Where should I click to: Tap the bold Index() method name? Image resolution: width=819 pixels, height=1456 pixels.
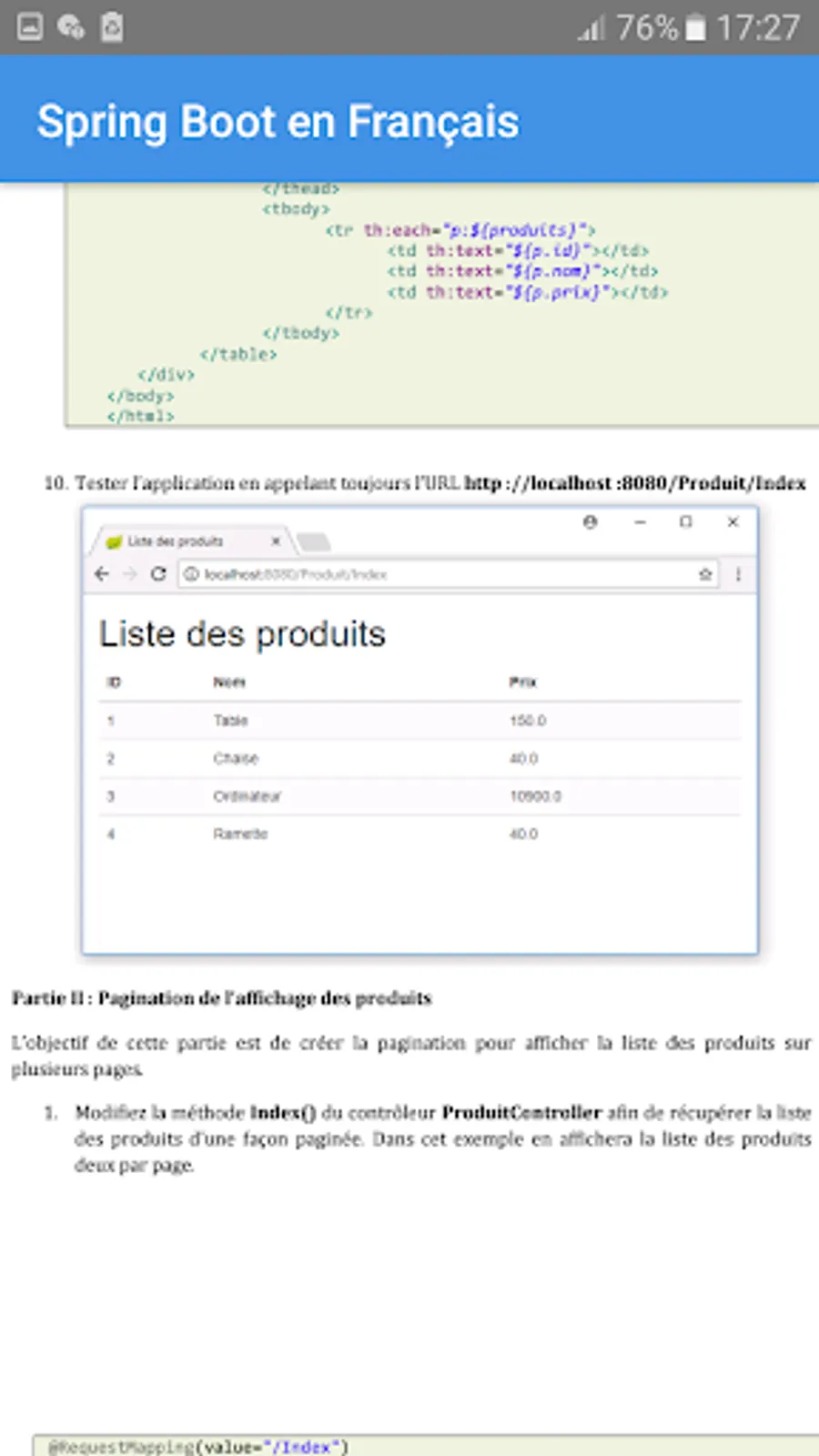click(x=283, y=1113)
